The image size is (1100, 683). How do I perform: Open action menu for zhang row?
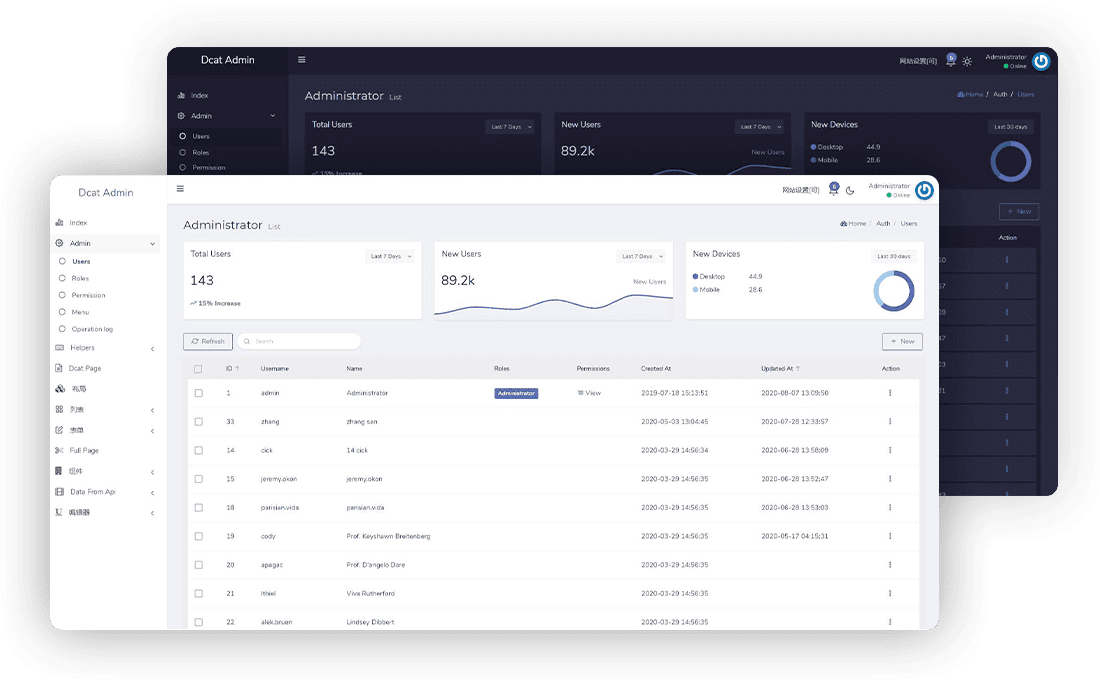890,422
